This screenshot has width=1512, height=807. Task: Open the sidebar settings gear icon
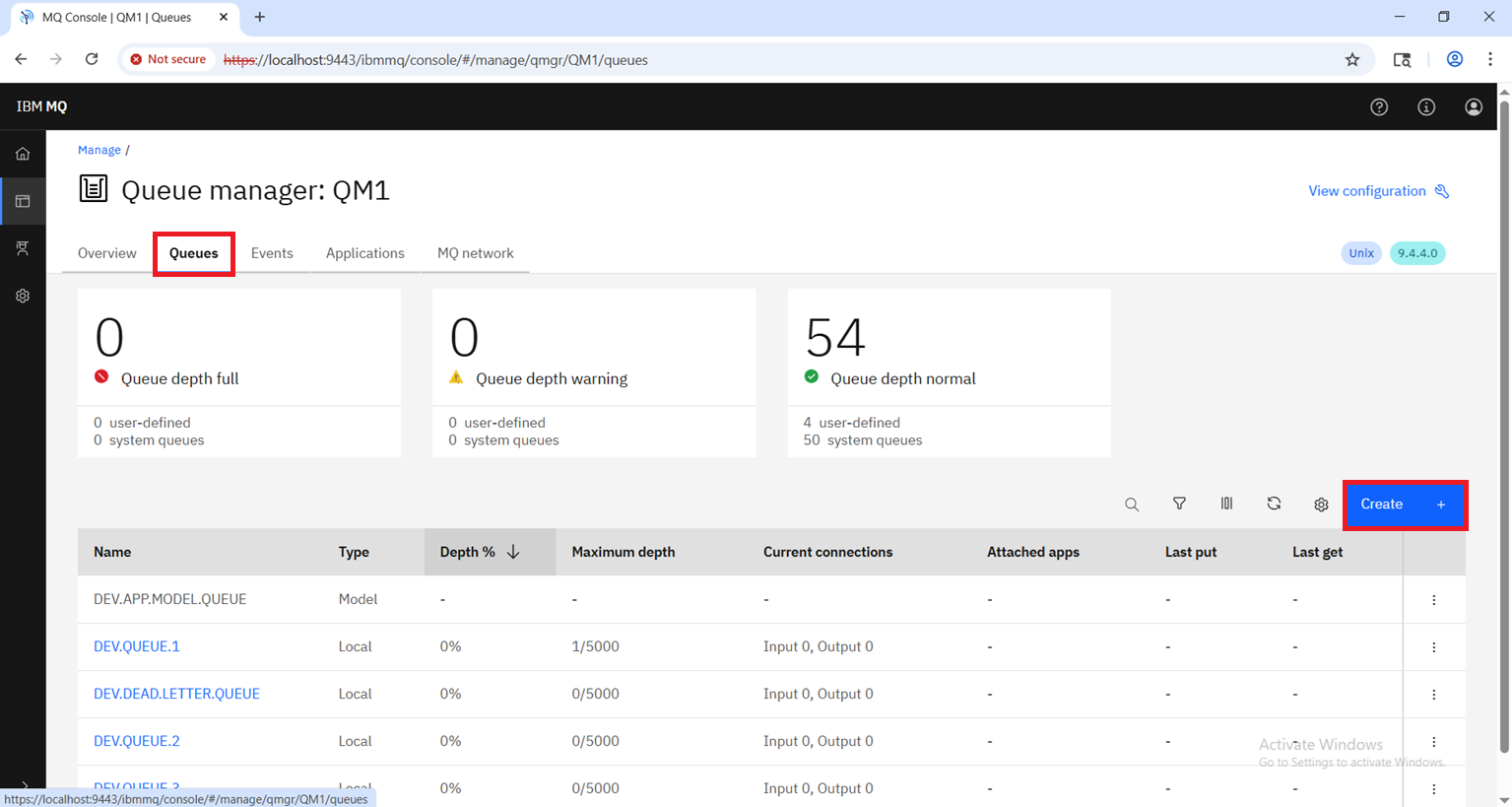23,296
